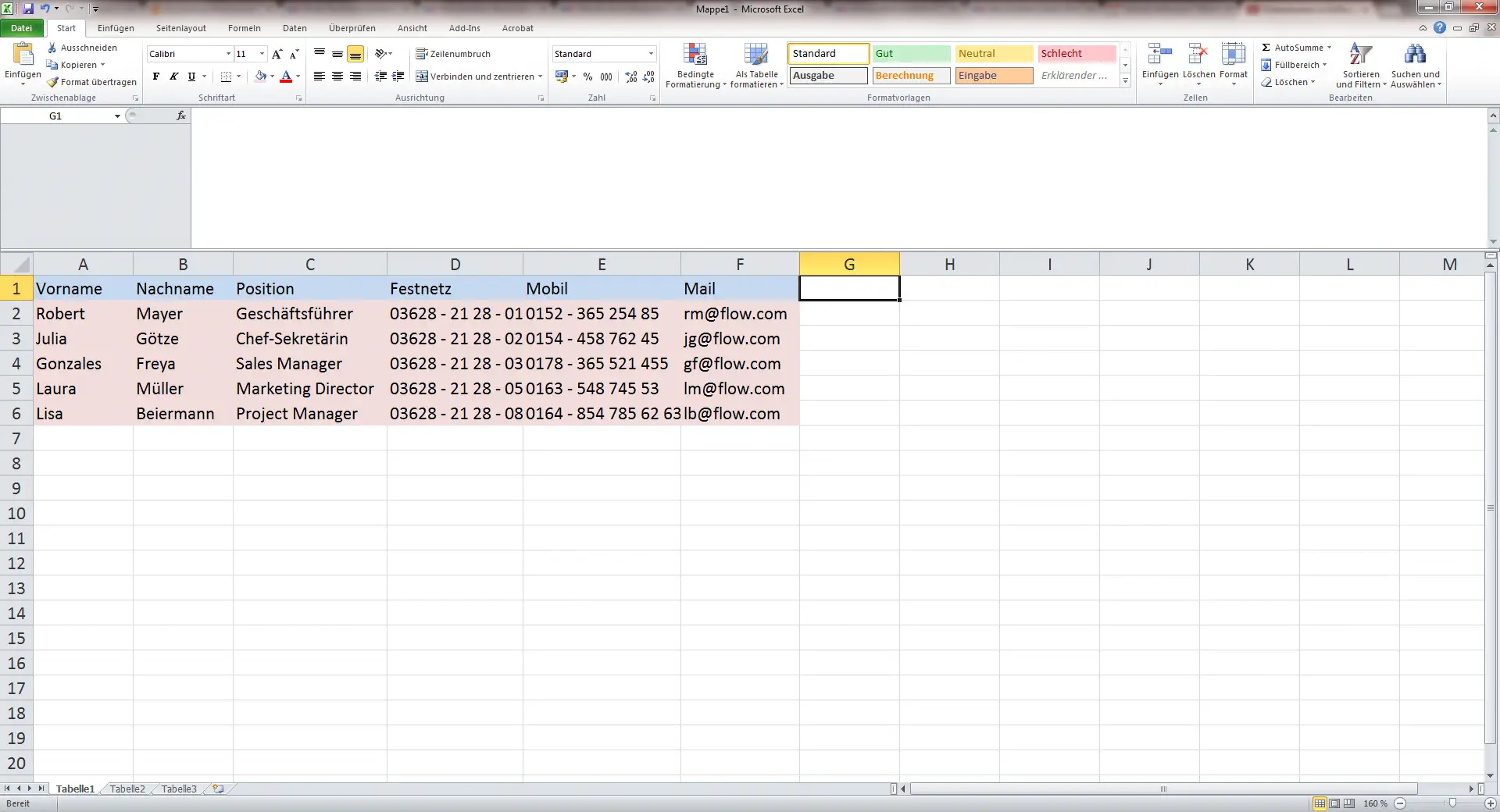This screenshot has width=1500, height=812.
Task: Click the Kopieren button
Action: point(75,65)
